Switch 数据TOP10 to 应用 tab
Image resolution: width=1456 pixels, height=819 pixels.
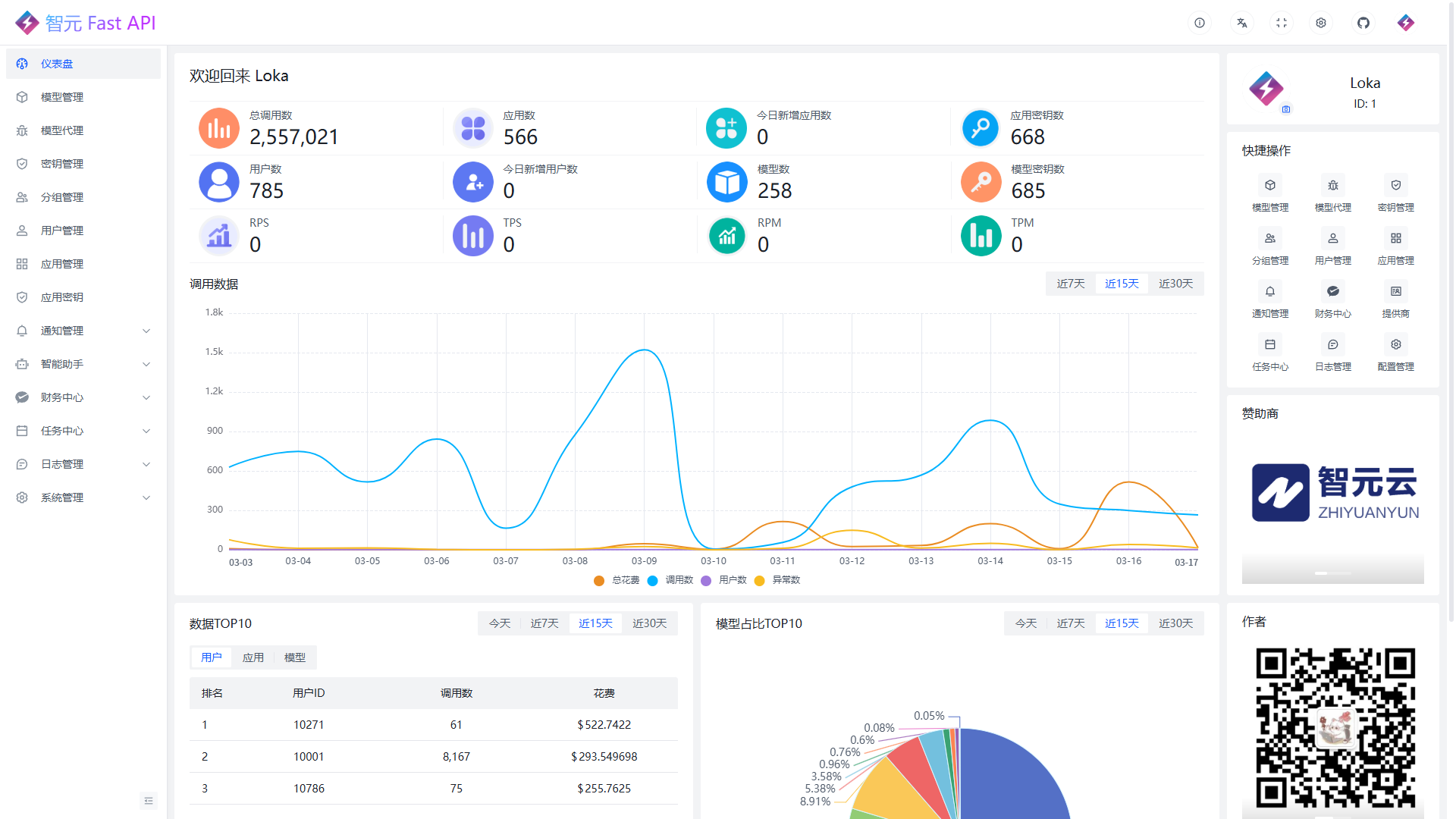point(253,657)
